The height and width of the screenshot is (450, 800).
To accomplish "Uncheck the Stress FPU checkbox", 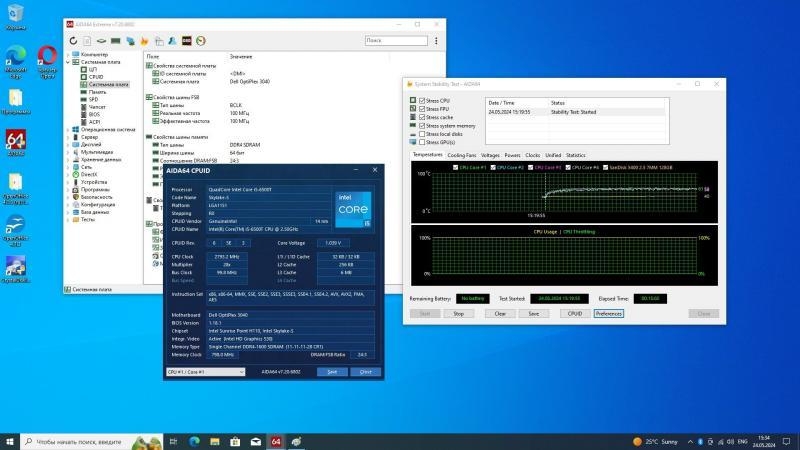I will pos(422,109).
